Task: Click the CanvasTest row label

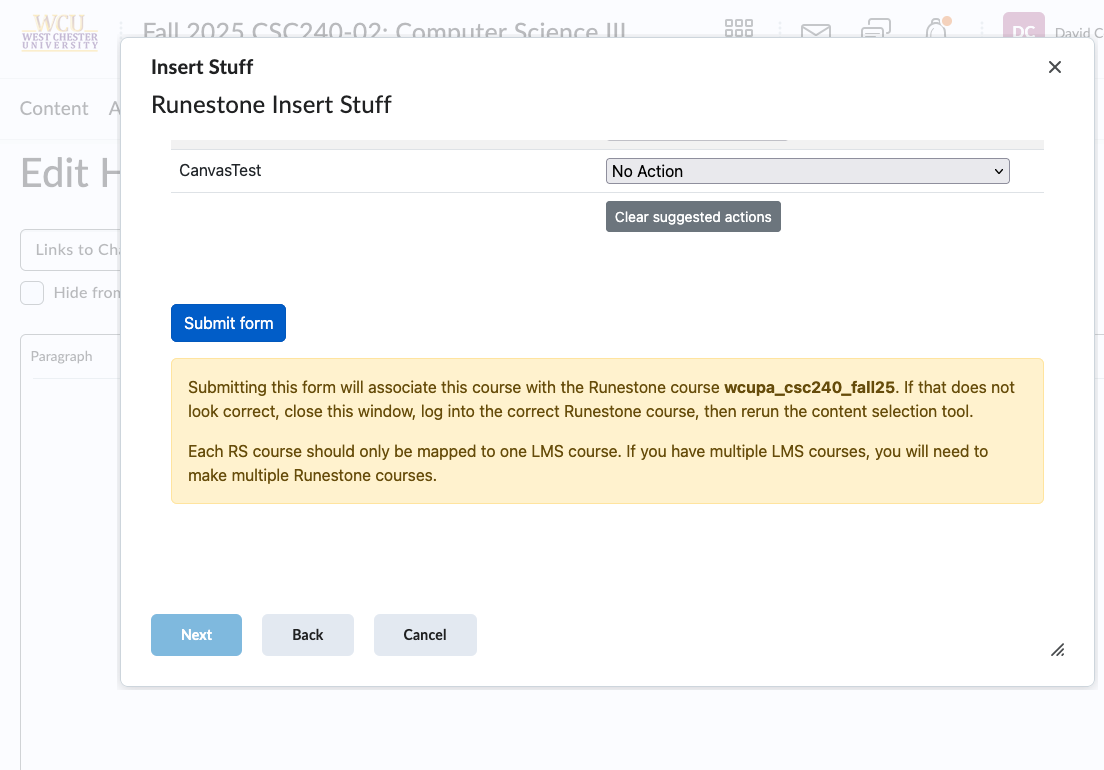Action: point(220,171)
